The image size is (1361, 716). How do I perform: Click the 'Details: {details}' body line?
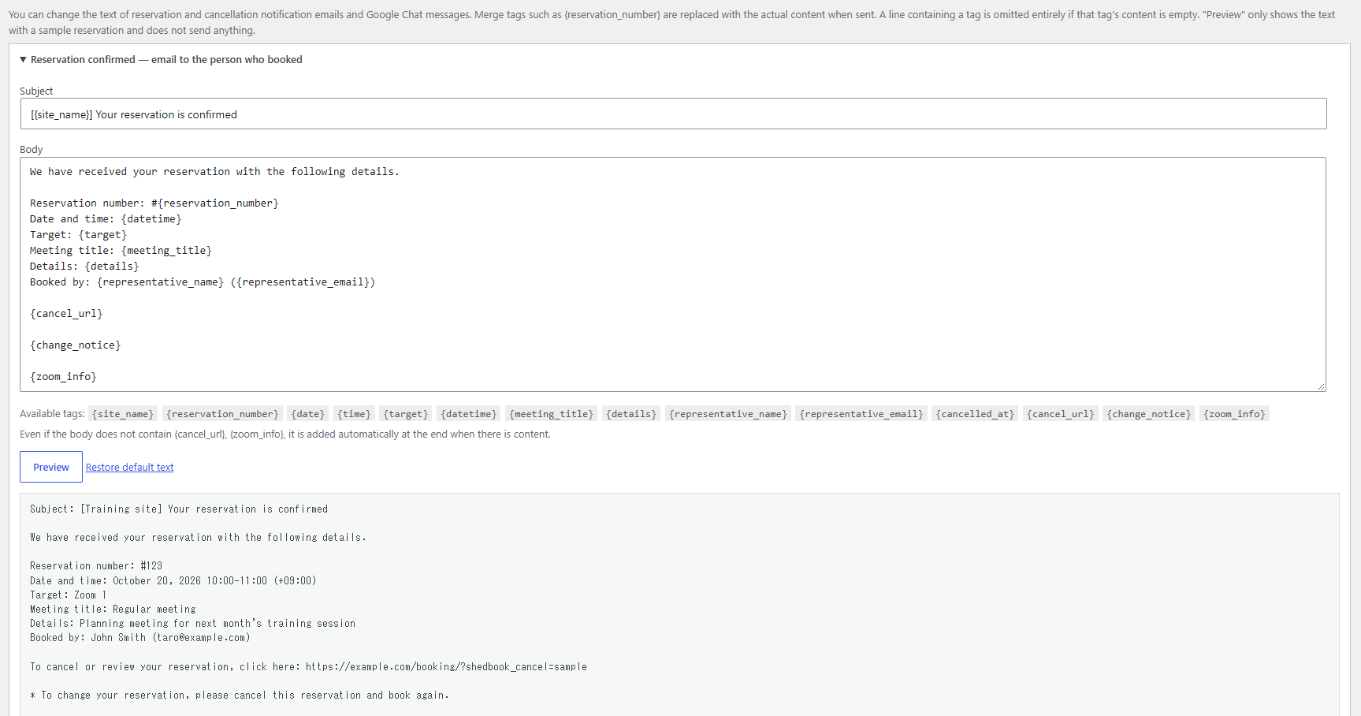[x=84, y=266]
